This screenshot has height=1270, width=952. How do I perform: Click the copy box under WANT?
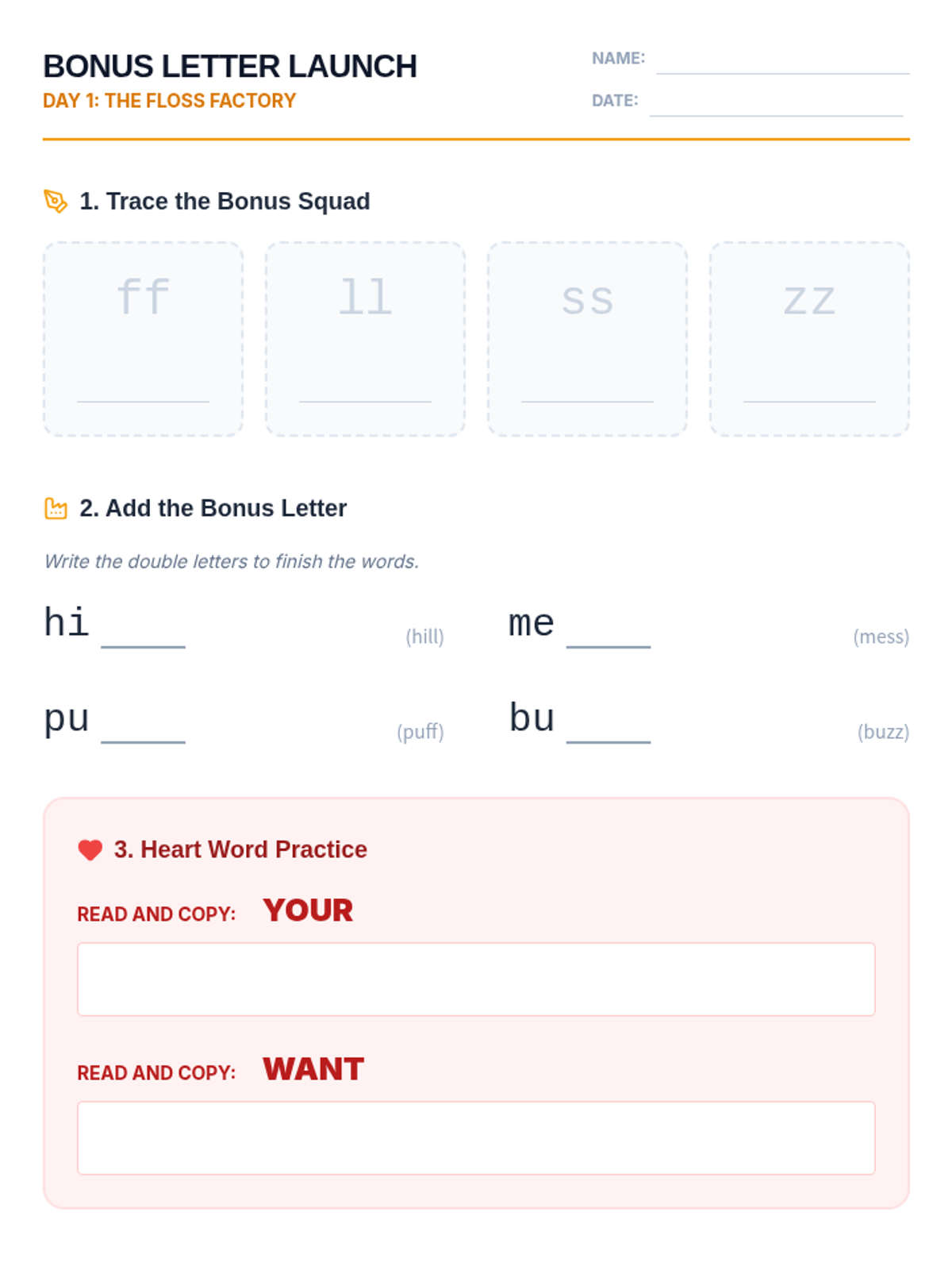coord(476,1138)
